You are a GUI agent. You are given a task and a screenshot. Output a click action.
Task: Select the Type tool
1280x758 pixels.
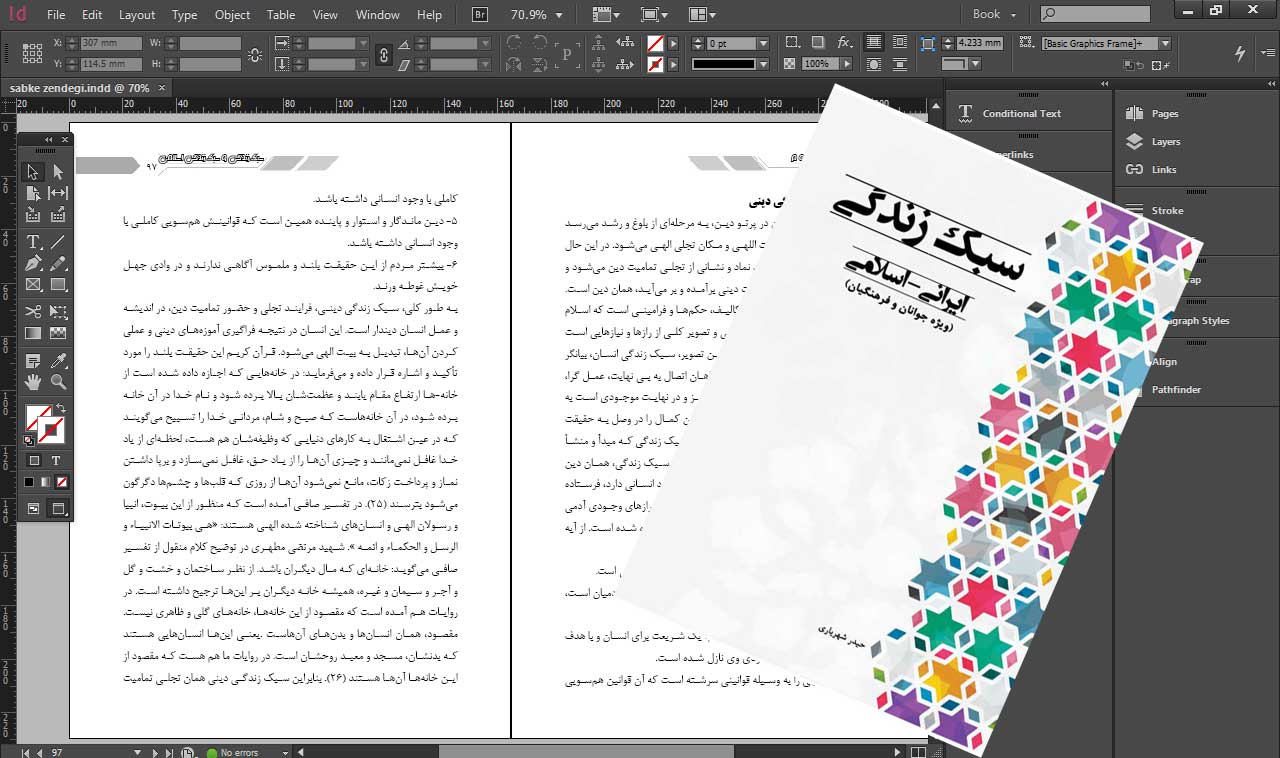pyautogui.click(x=32, y=241)
